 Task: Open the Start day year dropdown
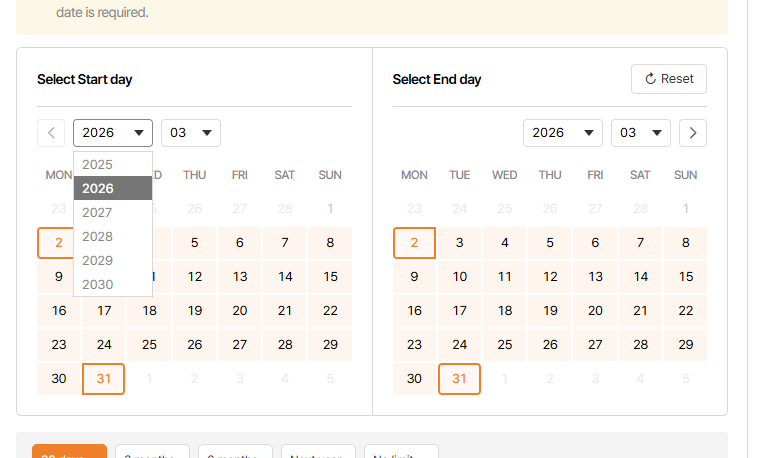[x=113, y=133]
